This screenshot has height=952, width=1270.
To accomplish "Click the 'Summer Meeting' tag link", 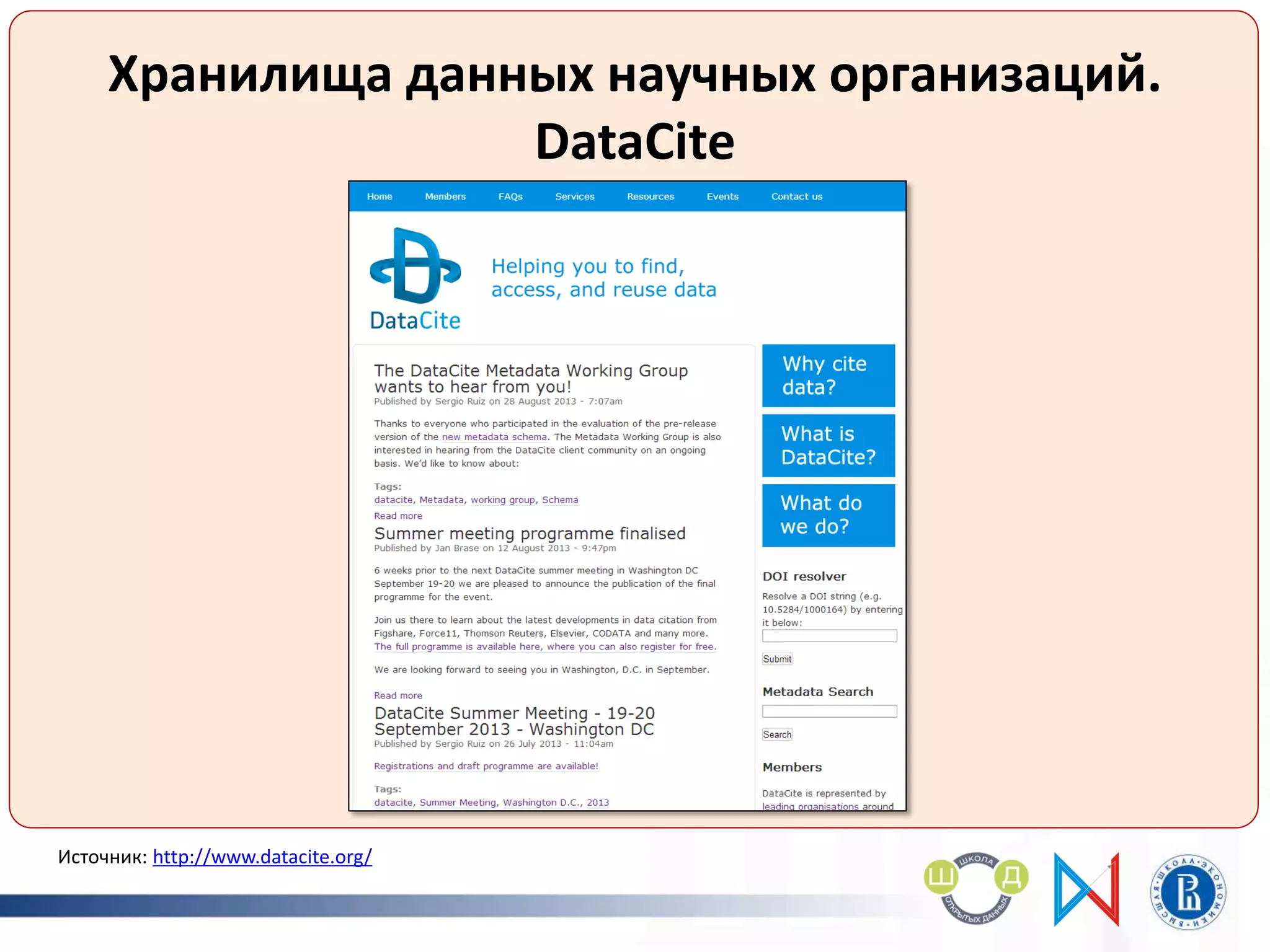I will (458, 803).
